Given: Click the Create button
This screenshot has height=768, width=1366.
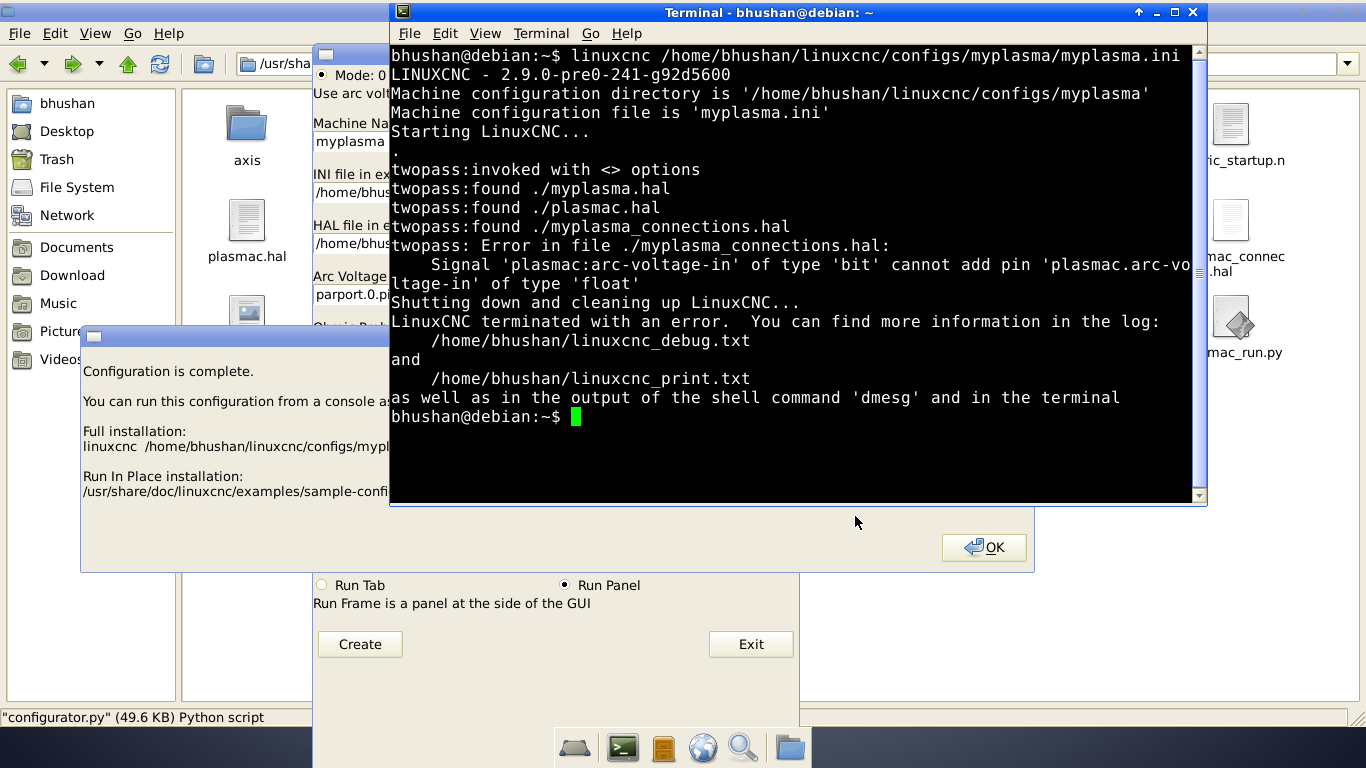Looking at the screenshot, I should [x=360, y=644].
